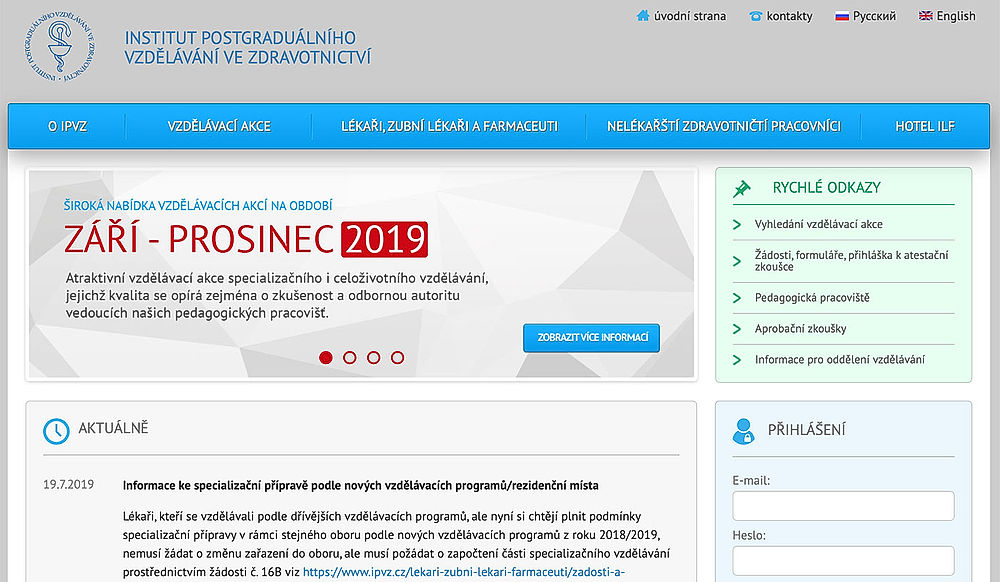
Task: Click the home icon beside úvodní strana
Action: [643, 15]
